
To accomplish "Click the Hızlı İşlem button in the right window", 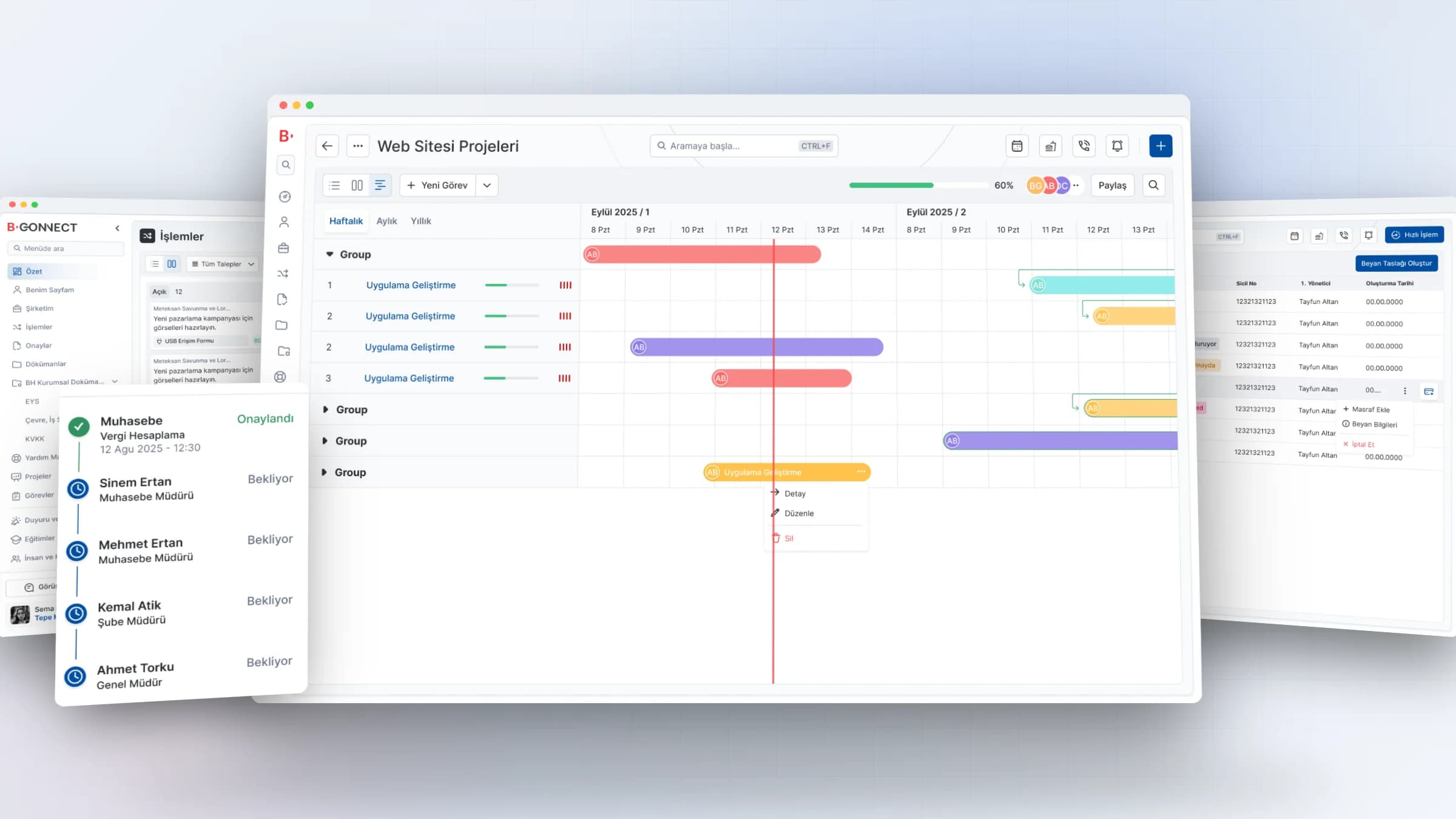I will (1414, 235).
